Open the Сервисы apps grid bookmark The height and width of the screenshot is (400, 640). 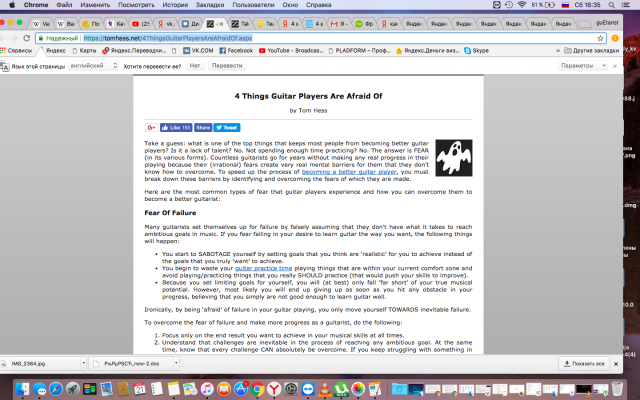(16, 51)
